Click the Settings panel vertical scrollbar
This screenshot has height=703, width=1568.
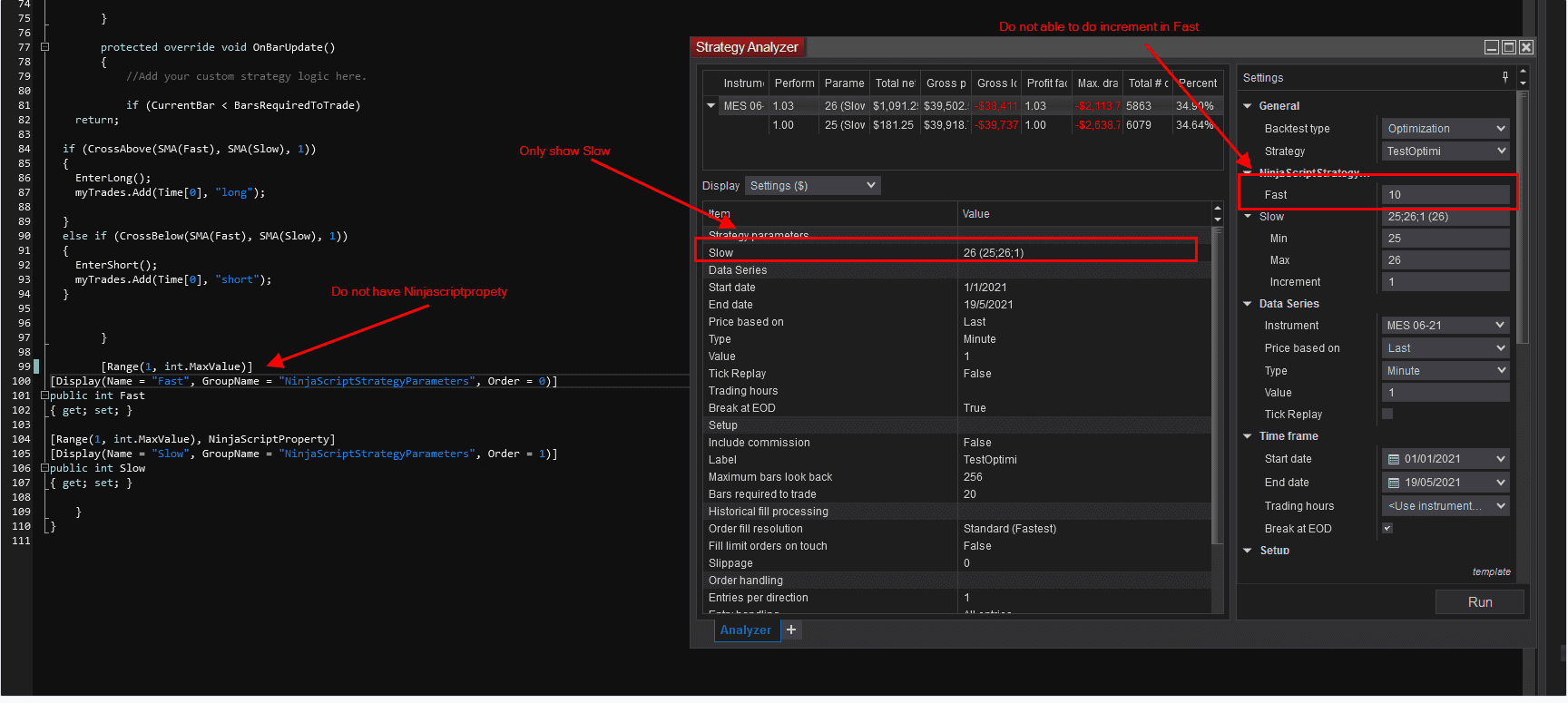1523,218
